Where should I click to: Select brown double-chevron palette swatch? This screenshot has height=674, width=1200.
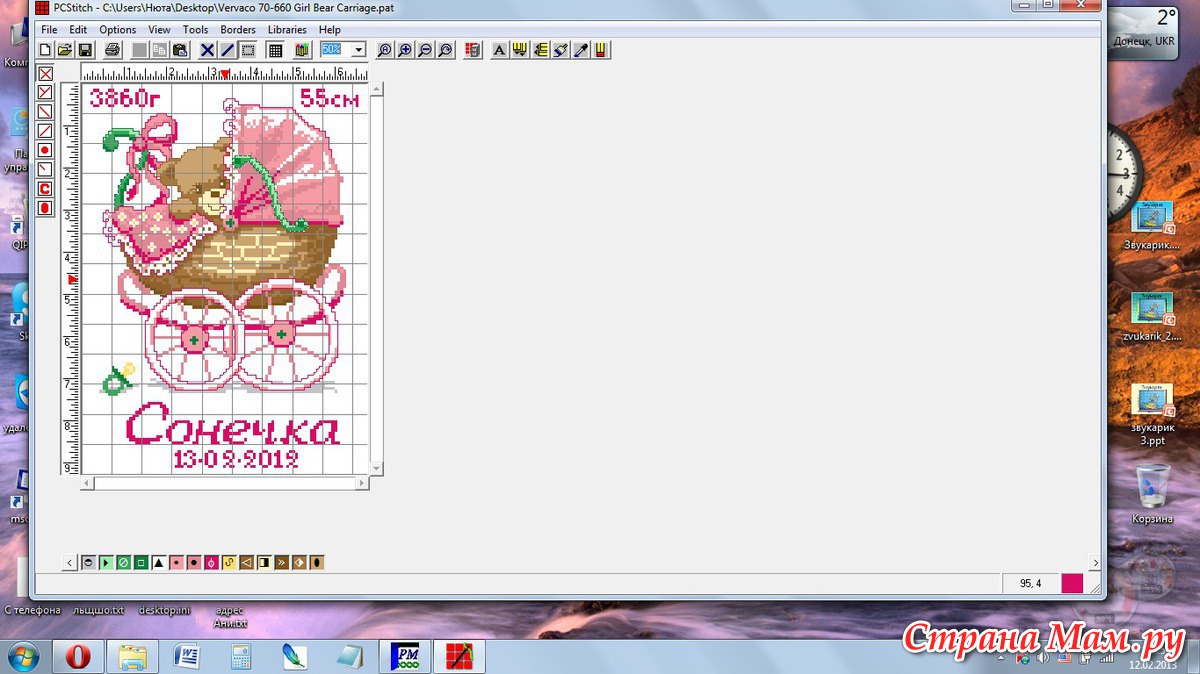click(281, 563)
